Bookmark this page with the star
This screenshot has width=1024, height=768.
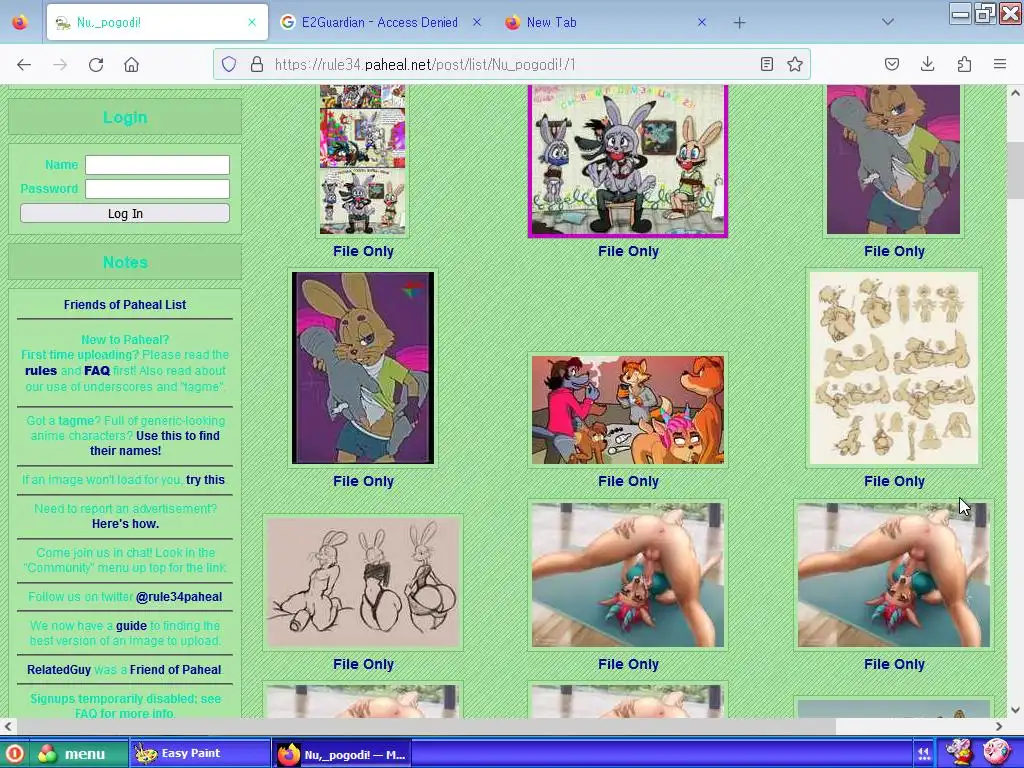click(795, 64)
